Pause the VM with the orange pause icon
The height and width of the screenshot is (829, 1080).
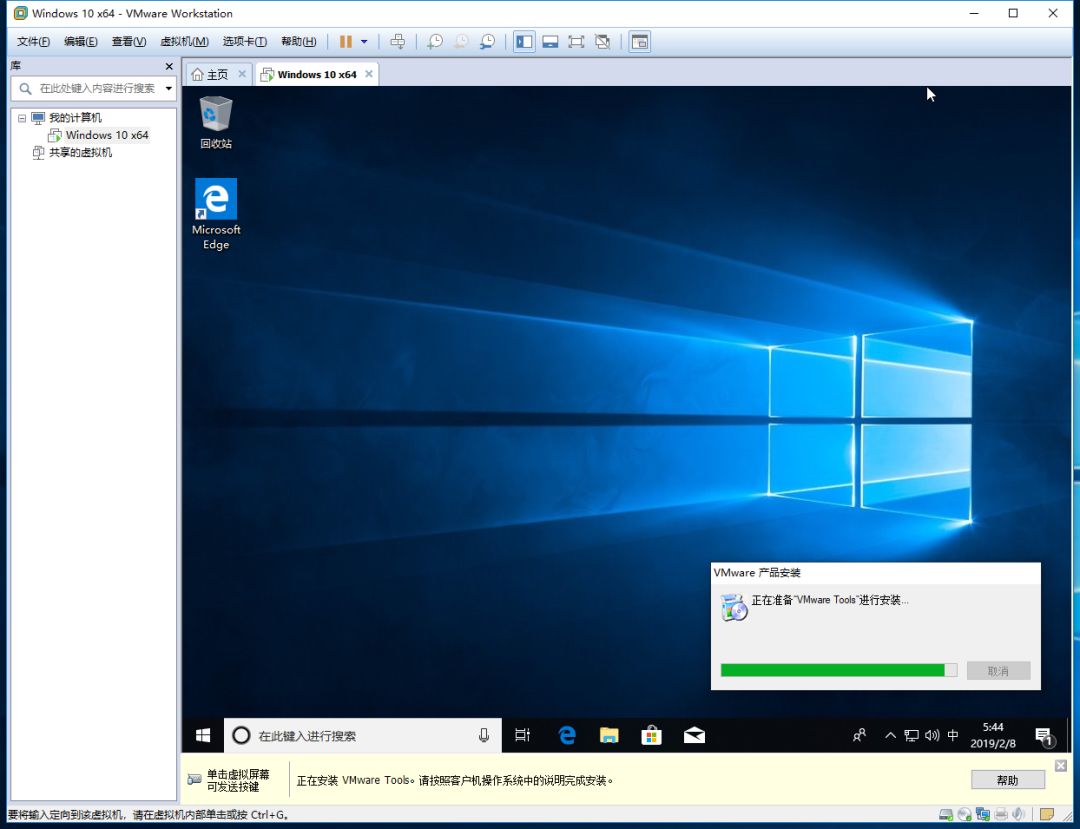[346, 42]
